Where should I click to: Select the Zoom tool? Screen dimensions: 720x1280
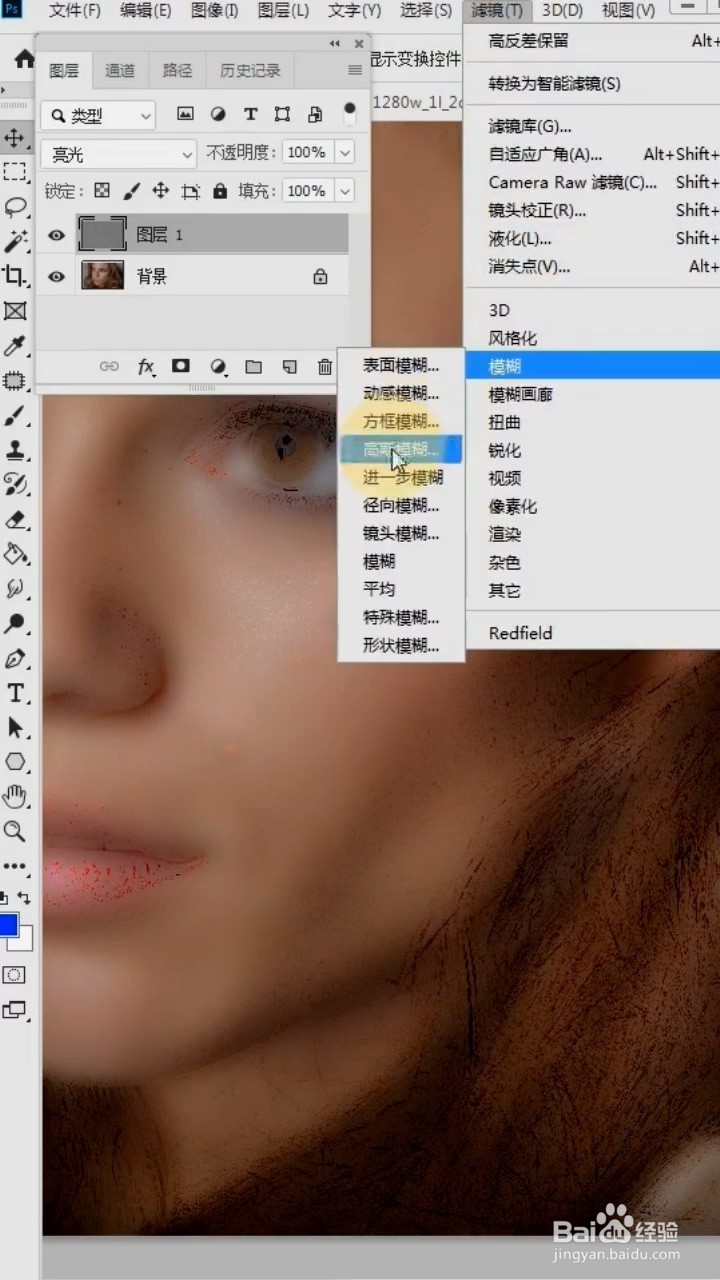pyautogui.click(x=14, y=831)
